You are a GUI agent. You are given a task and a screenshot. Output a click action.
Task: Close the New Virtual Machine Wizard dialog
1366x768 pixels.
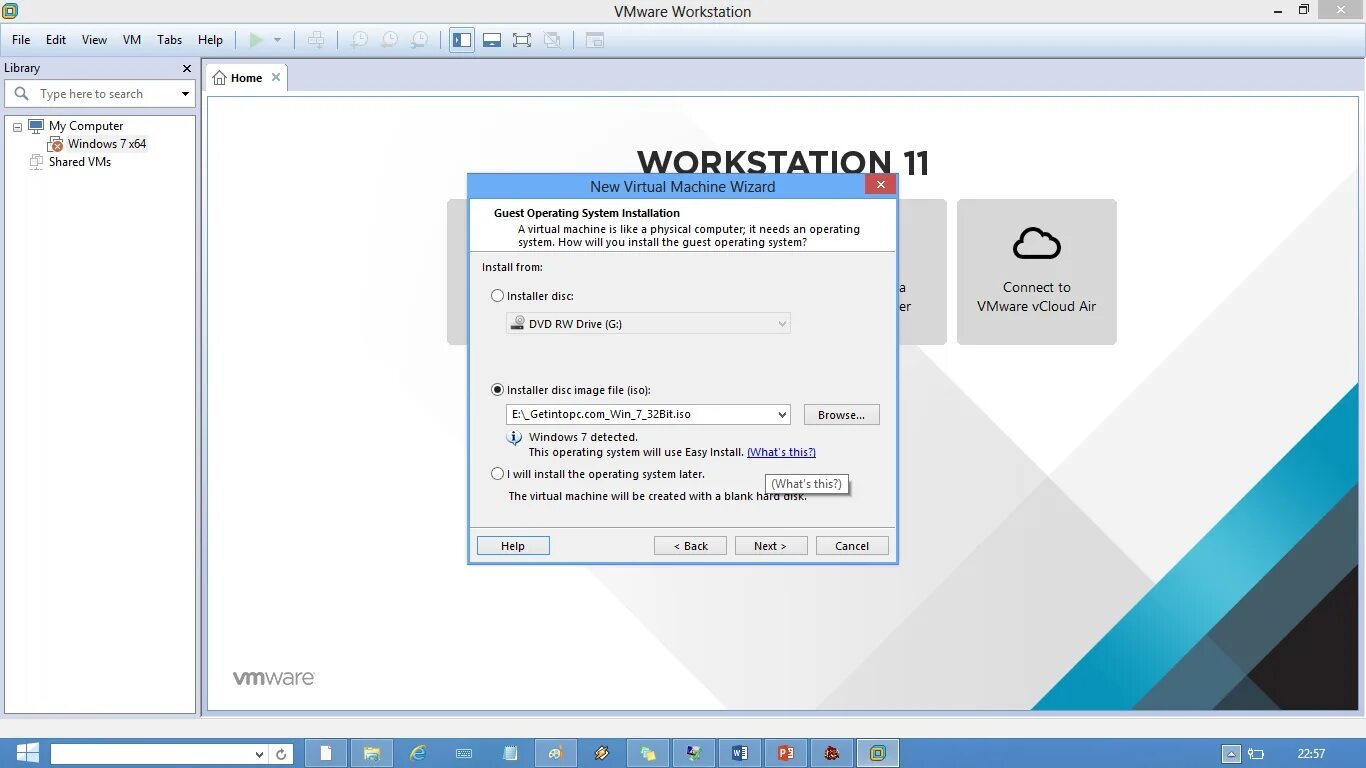click(x=880, y=185)
